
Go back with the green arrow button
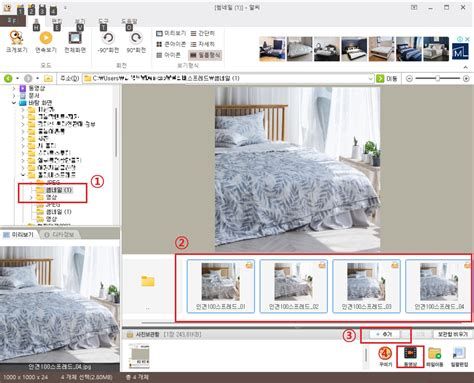click(x=8, y=78)
